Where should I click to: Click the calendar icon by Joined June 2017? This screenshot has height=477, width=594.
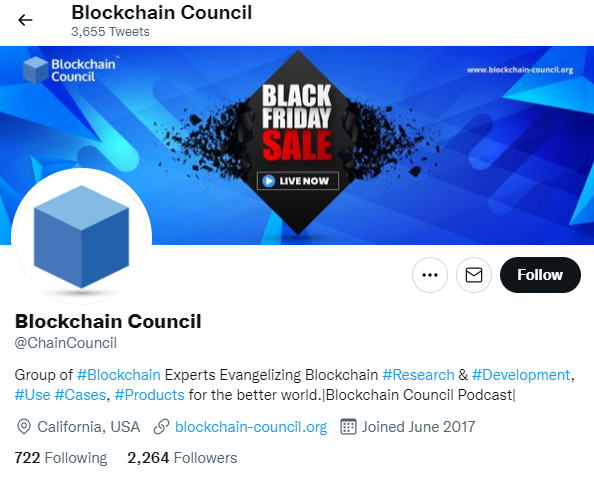[x=348, y=427]
